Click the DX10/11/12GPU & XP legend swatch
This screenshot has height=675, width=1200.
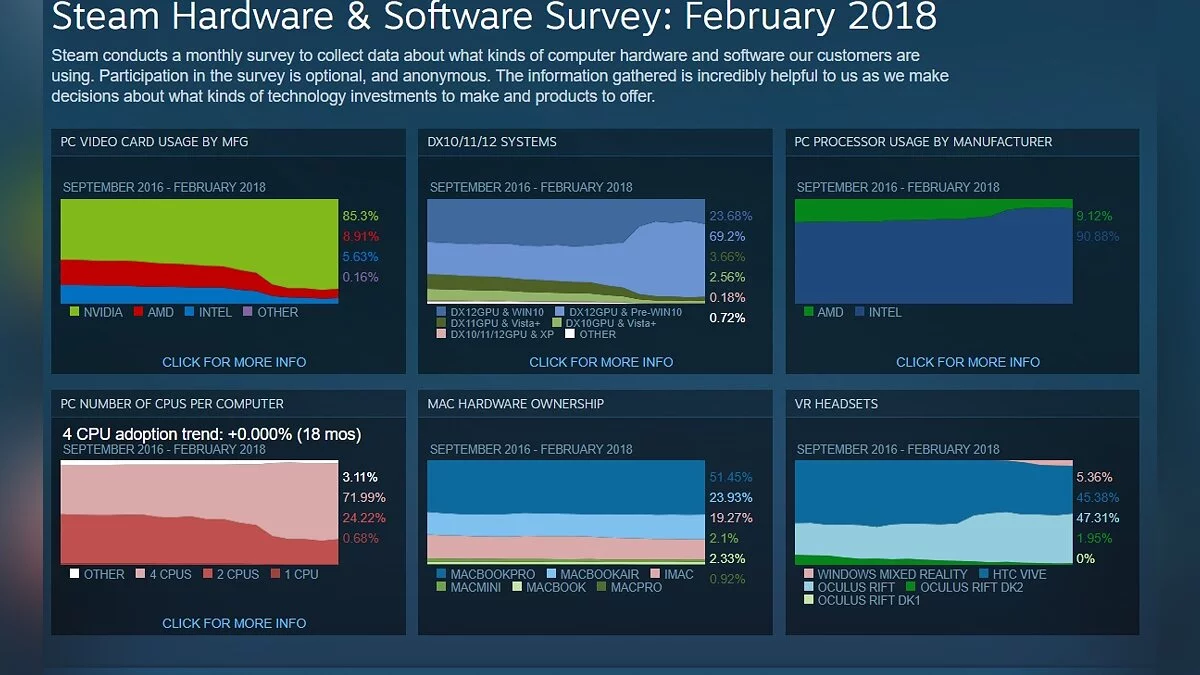click(x=440, y=334)
